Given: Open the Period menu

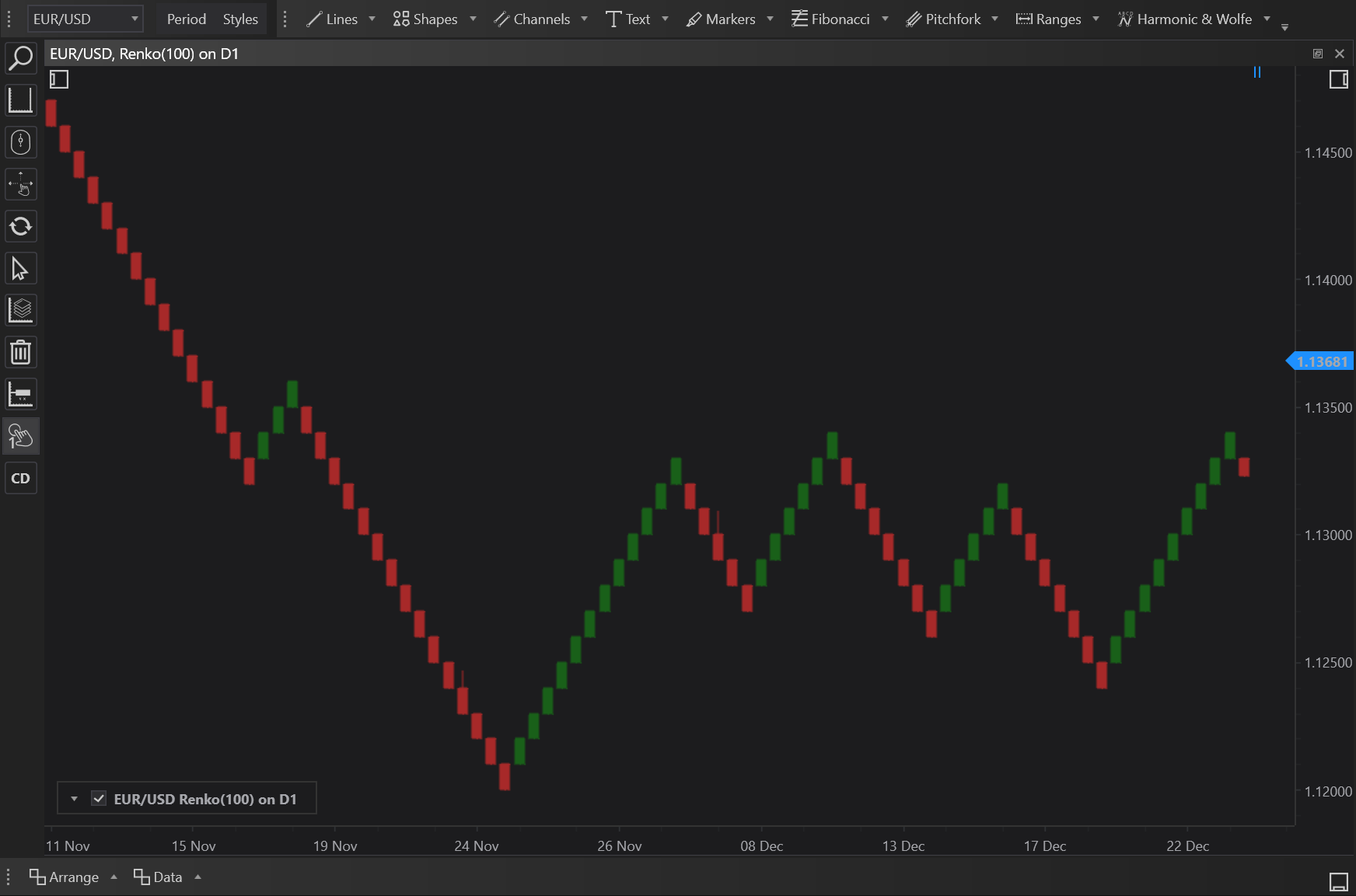Looking at the screenshot, I should pos(186,19).
